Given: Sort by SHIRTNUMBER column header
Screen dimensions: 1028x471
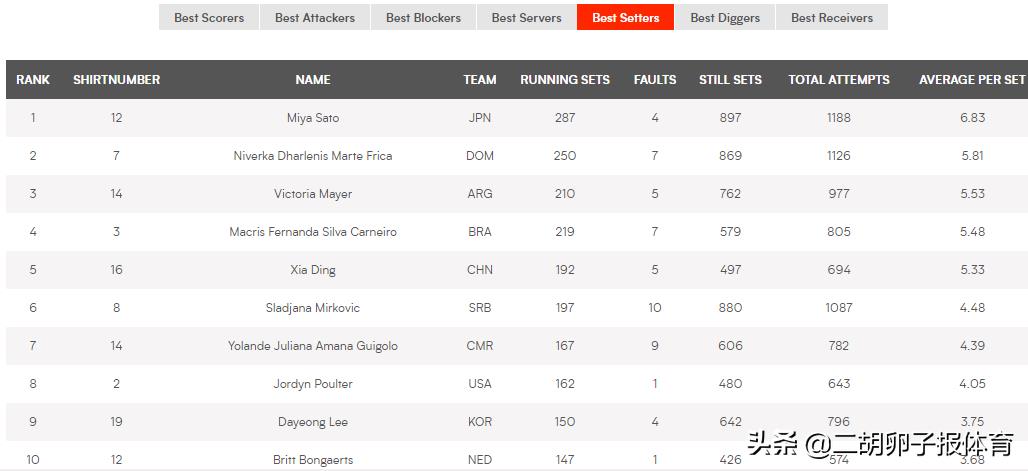Looking at the screenshot, I should click(x=116, y=79).
